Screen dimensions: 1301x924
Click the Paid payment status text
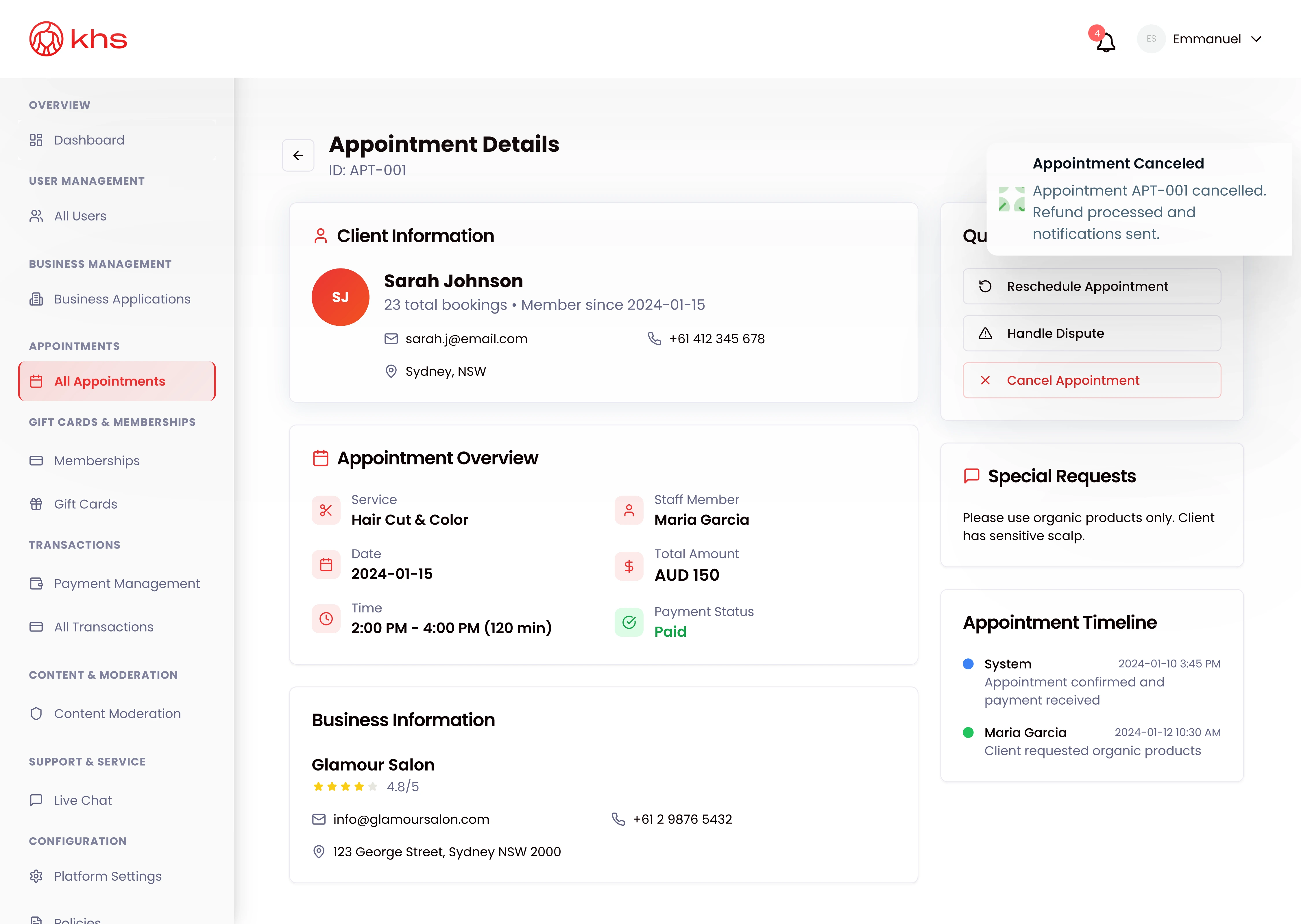pyautogui.click(x=670, y=632)
